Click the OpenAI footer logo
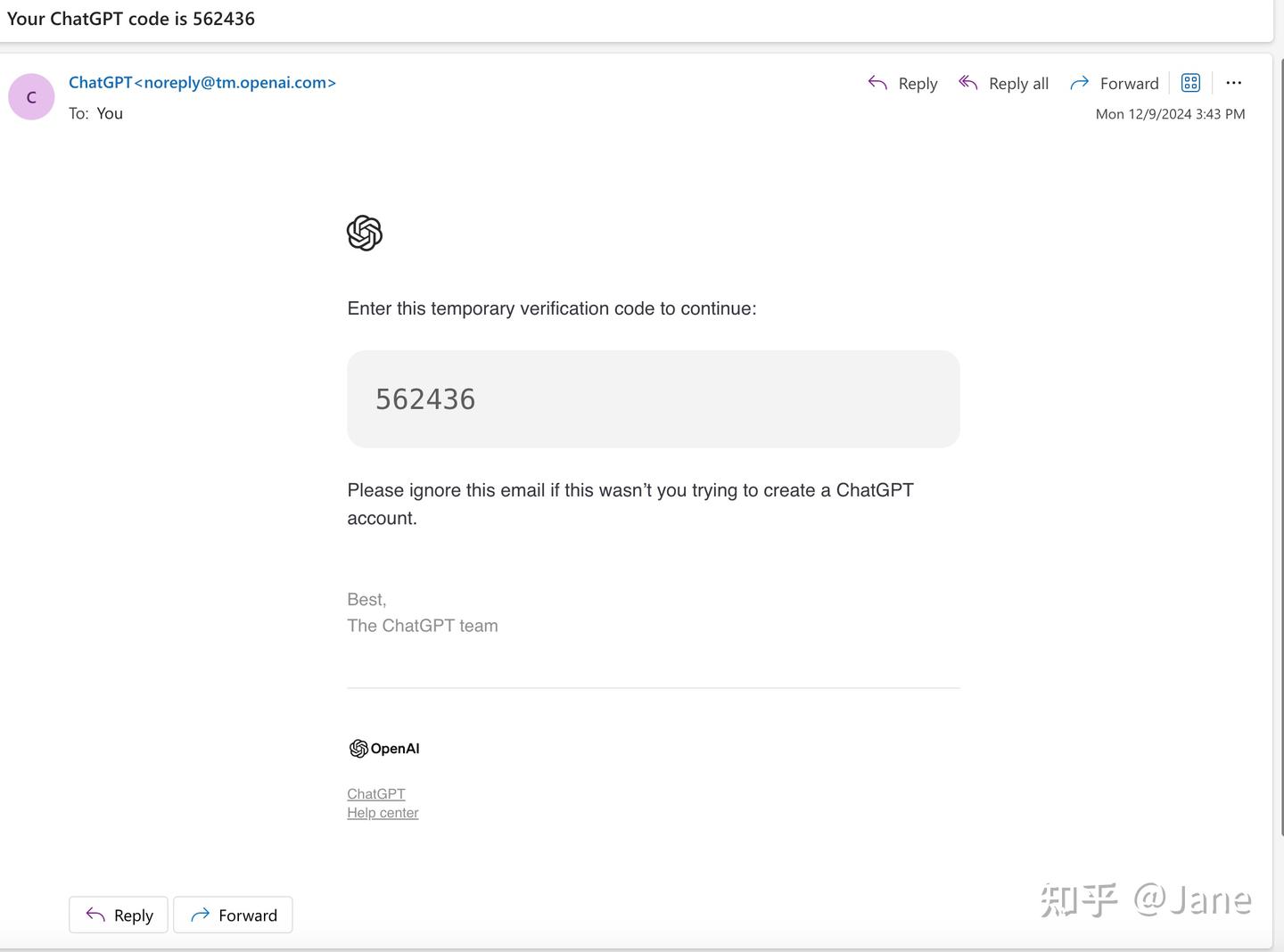 (x=384, y=749)
